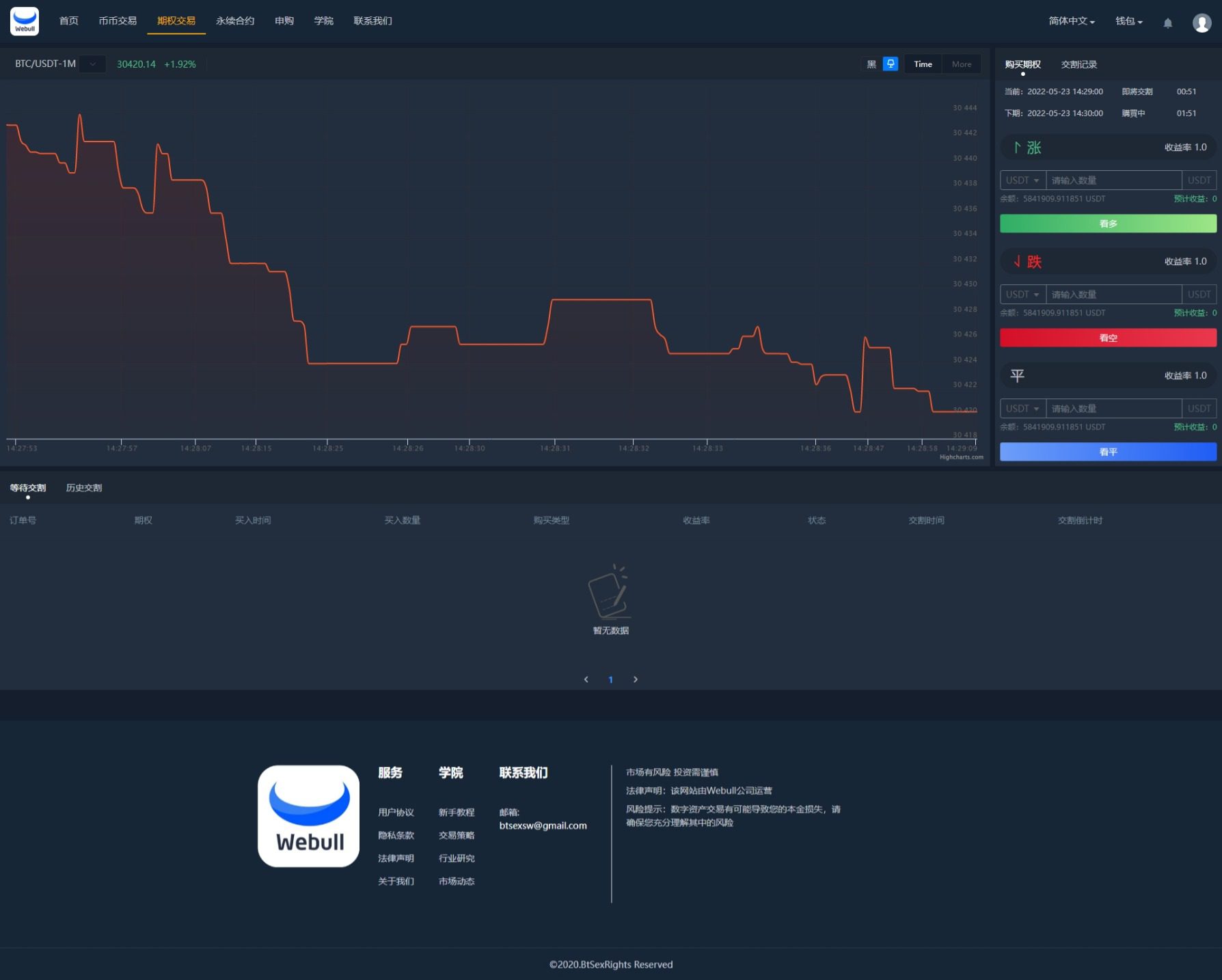Click the green up arrow 涨 icon
Screen dimensions: 1222x980
point(1017,148)
